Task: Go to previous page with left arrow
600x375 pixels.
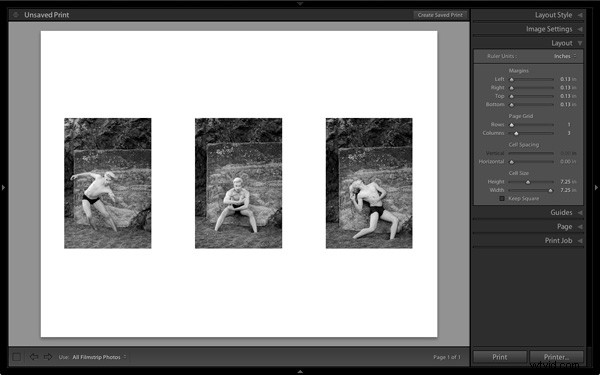Action: click(x=34, y=357)
